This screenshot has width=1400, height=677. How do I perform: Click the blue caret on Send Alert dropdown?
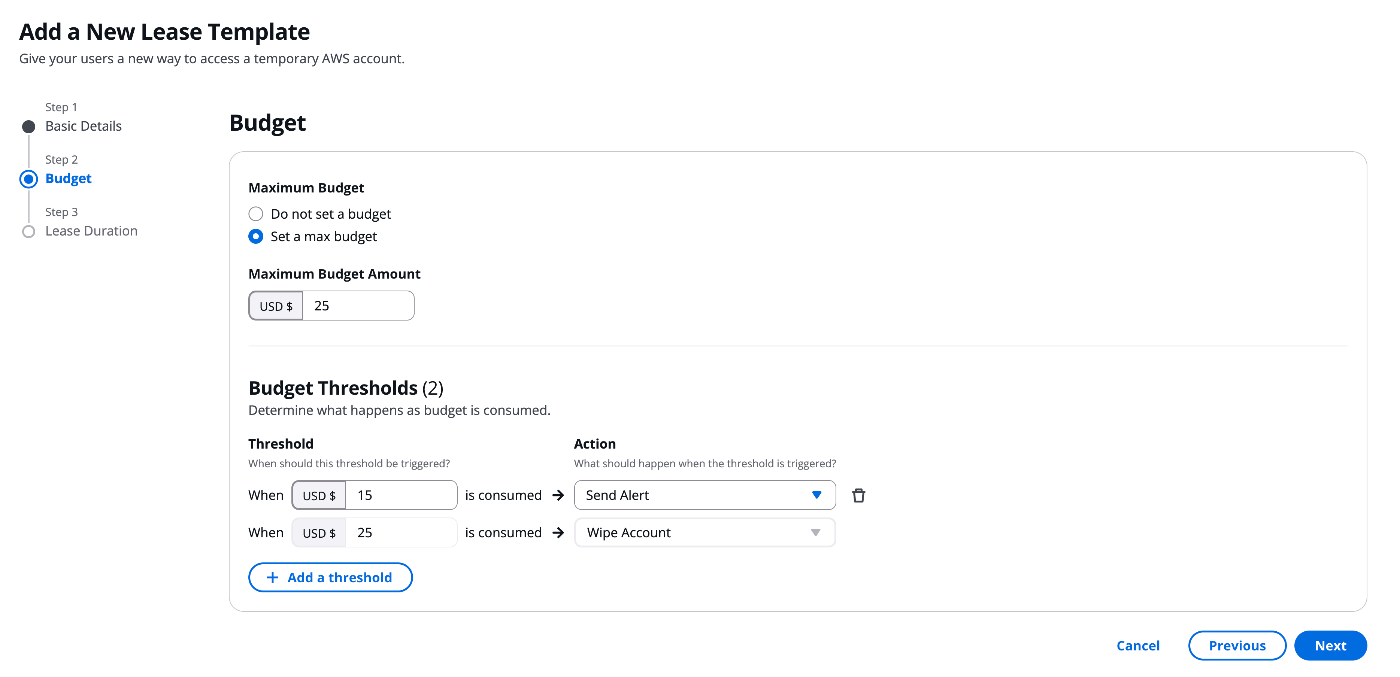pyautogui.click(x=816, y=495)
